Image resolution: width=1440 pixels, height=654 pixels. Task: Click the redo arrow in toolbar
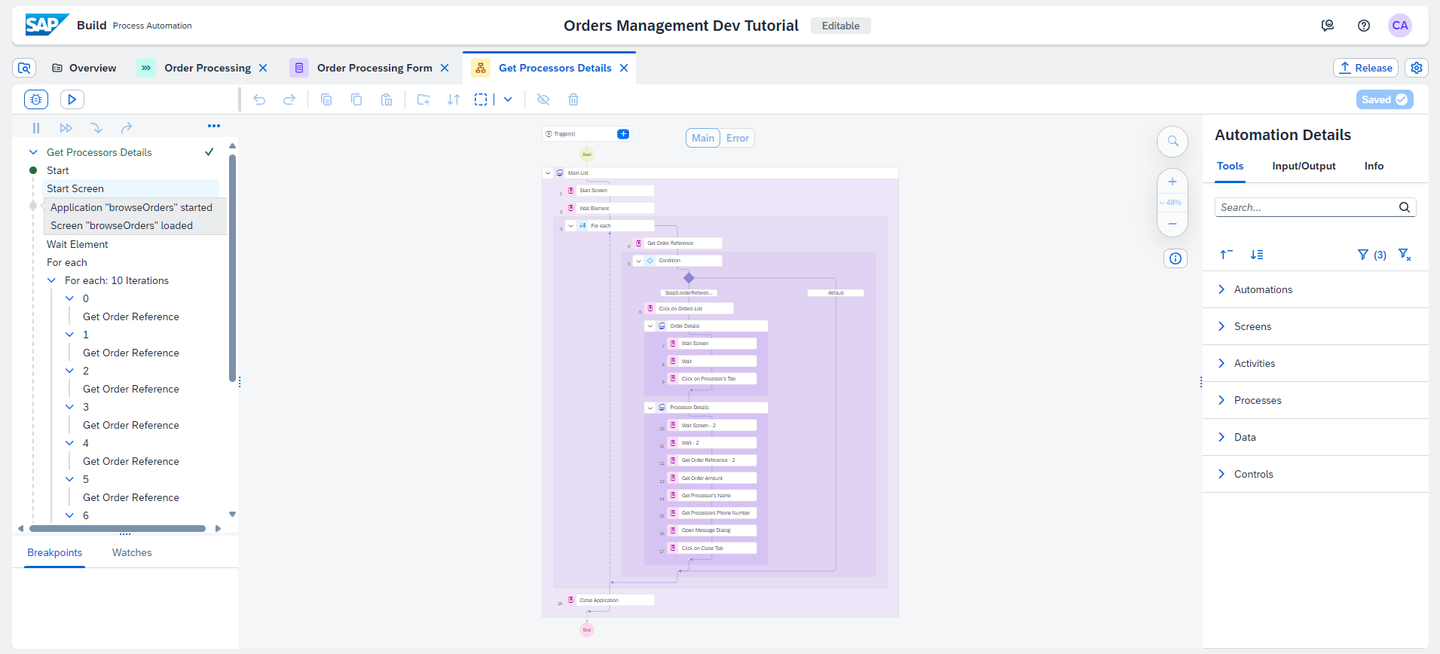(x=289, y=99)
